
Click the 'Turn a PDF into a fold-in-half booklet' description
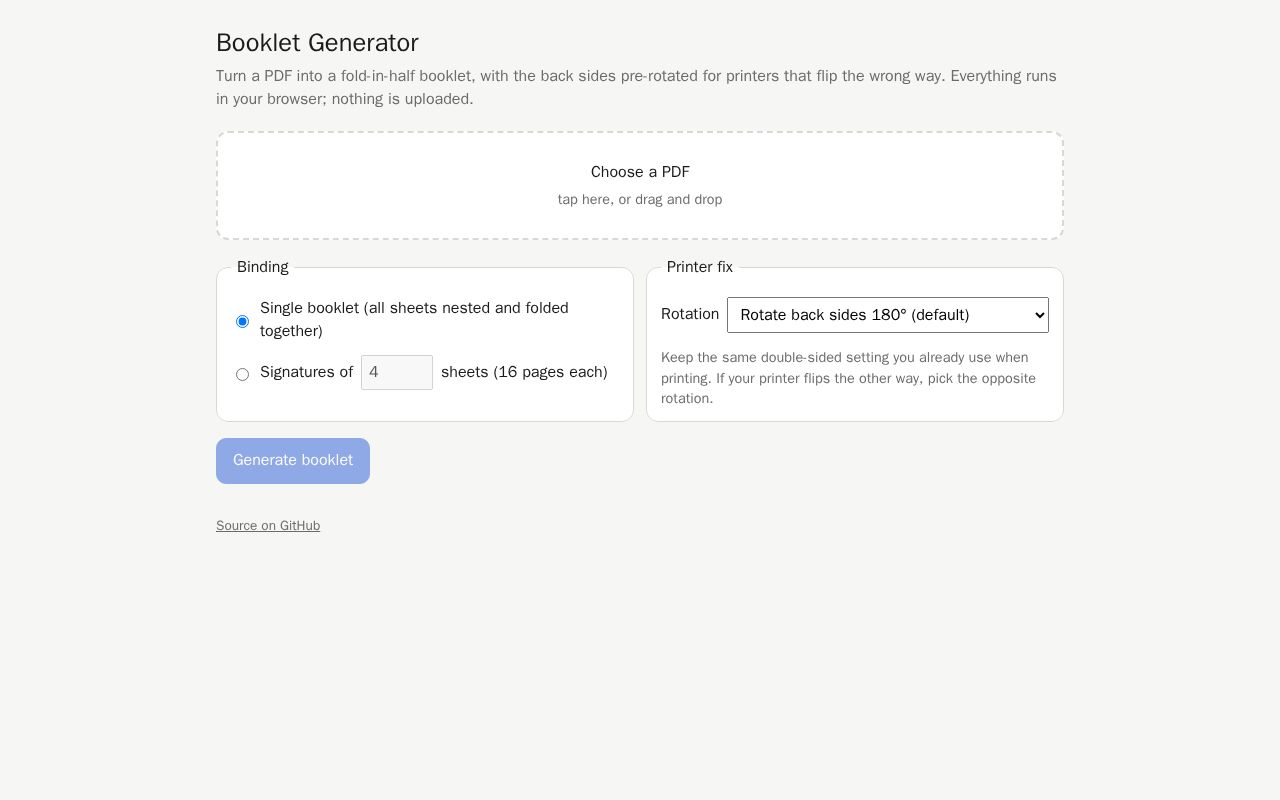[x=636, y=88]
